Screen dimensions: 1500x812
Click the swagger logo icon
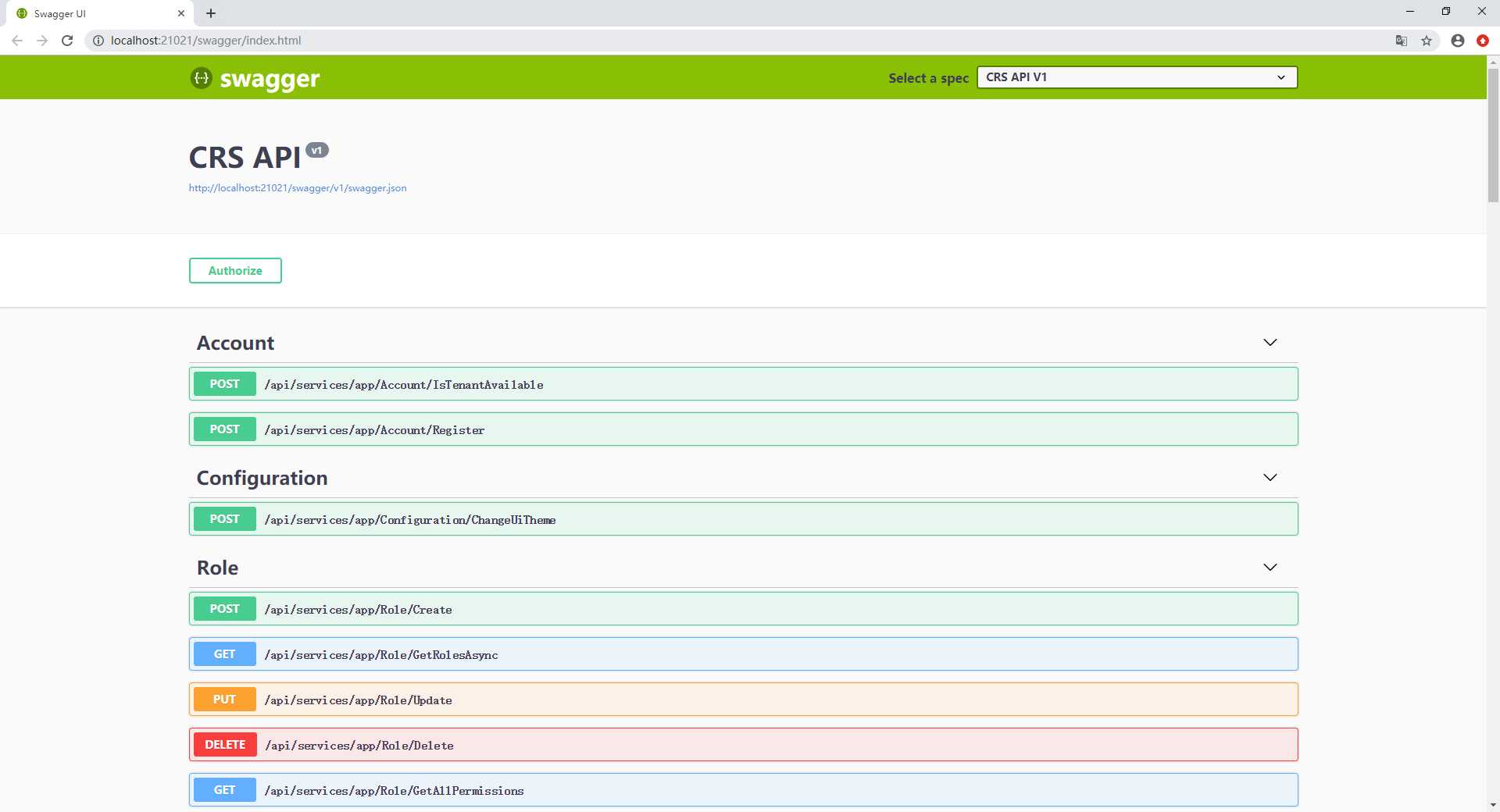[201, 78]
